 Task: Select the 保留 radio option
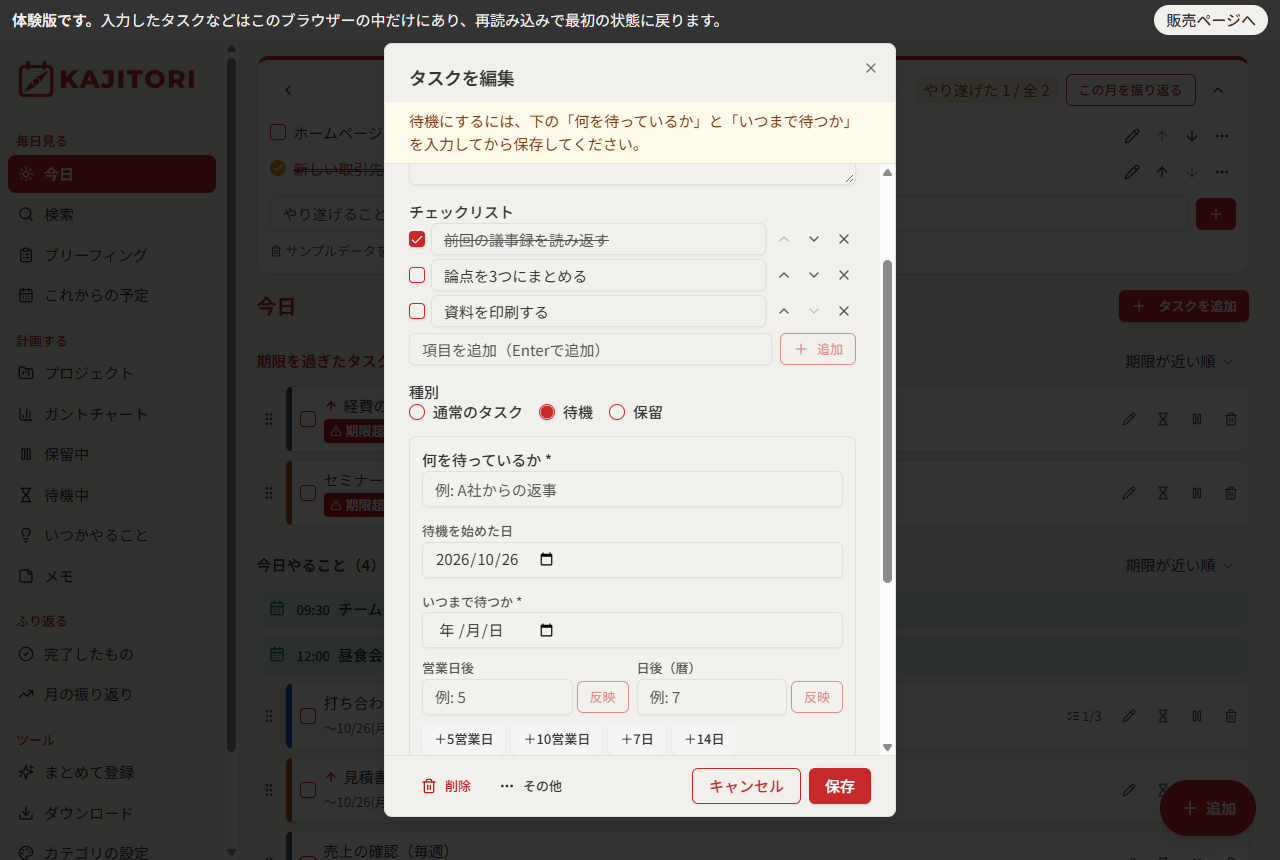[x=617, y=412]
